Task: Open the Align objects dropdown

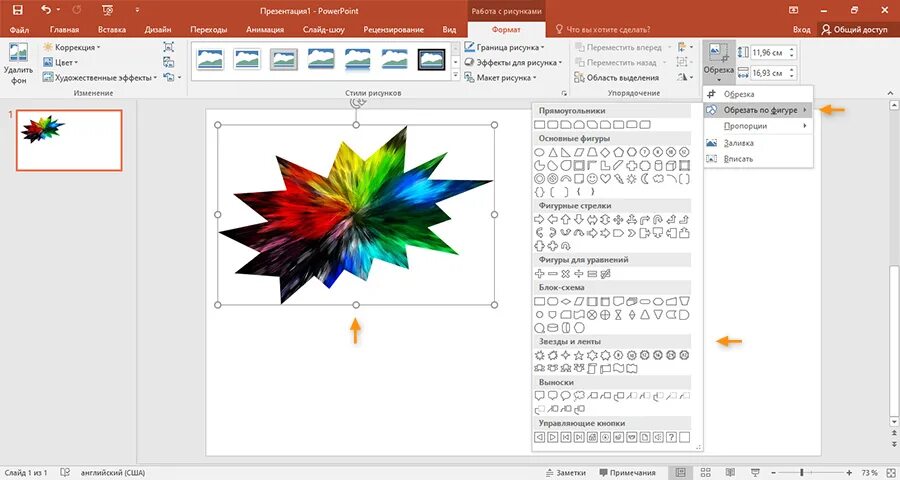Action: tap(685, 47)
